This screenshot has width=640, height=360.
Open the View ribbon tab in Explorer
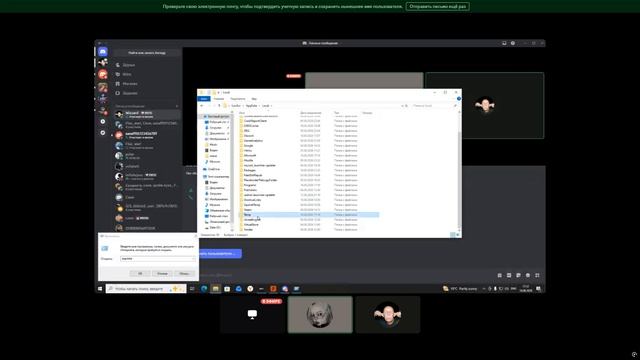click(x=254, y=99)
